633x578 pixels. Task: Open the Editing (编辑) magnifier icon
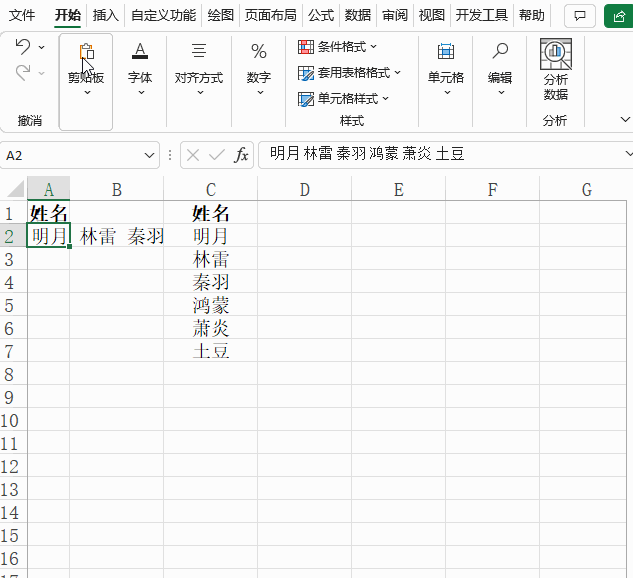pos(500,51)
